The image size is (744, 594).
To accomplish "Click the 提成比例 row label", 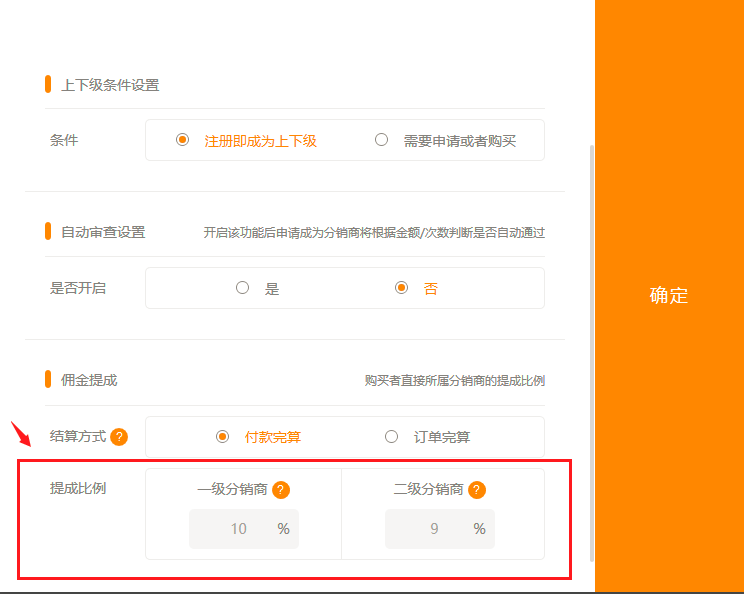I will [78, 489].
